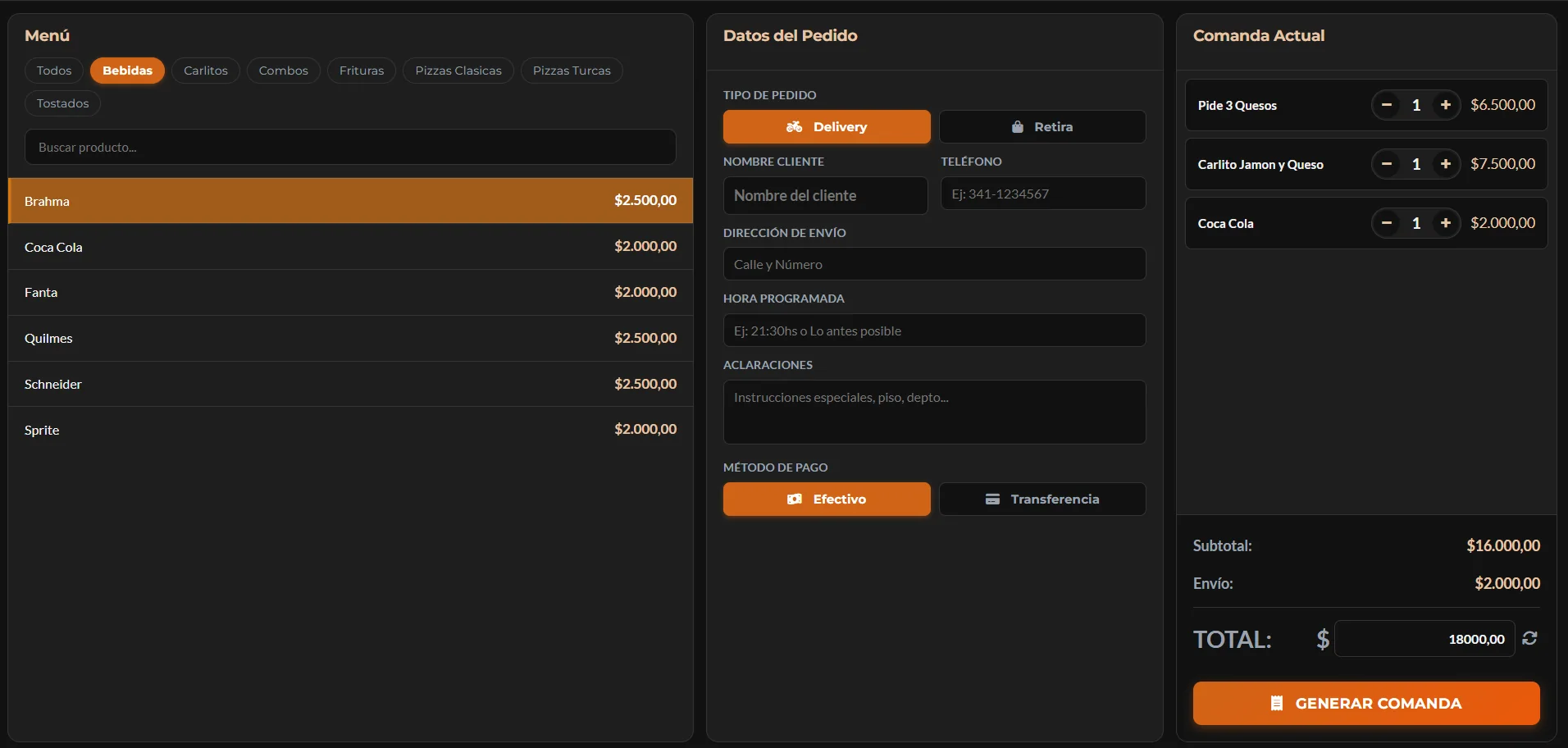Image resolution: width=1568 pixels, height=748 pixels.
Task: Reduce Coca Cola quantity in comanda
Action: [1387, 223]
